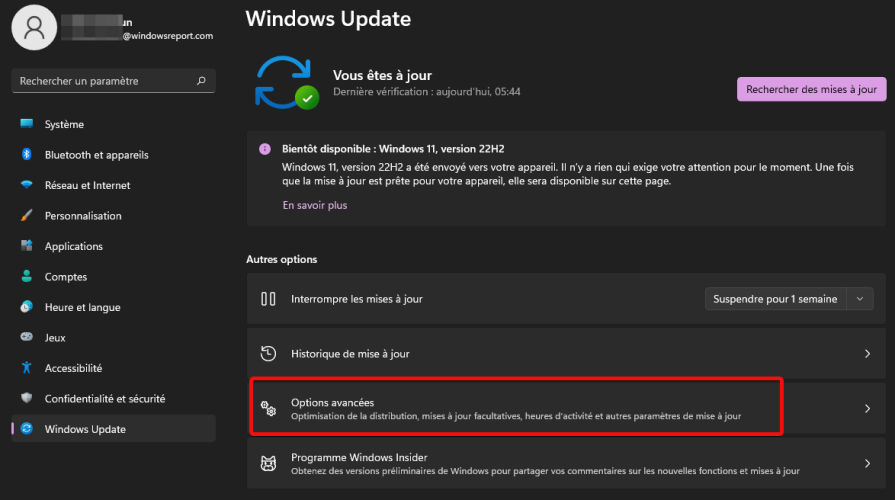Click the Bientôt disponible Windows 11 22H2 heading

click(x=393, y=149)
